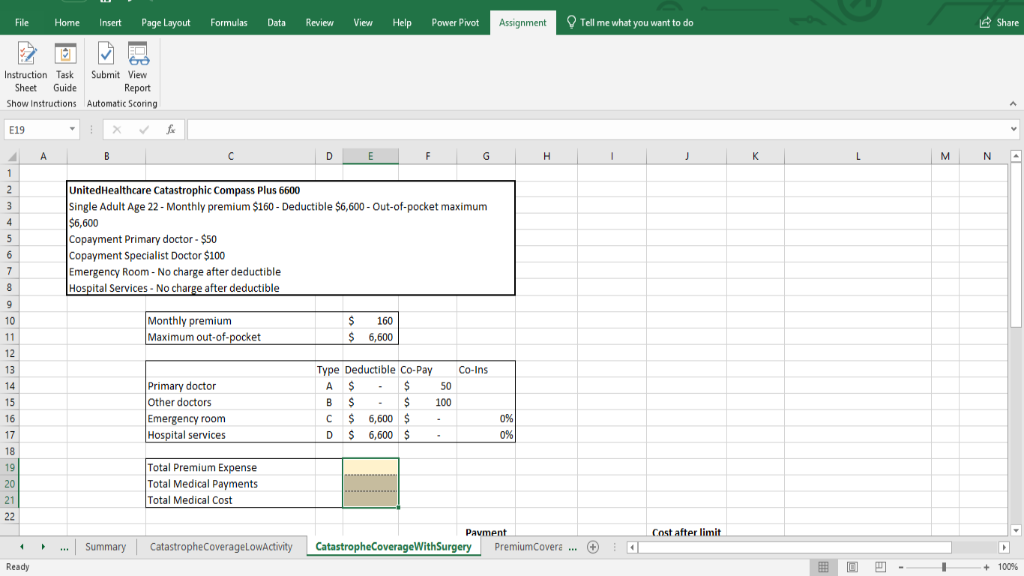Select column C header
Image resolution: width=1024 pixels, height=576 pixels.
[231, 156]
